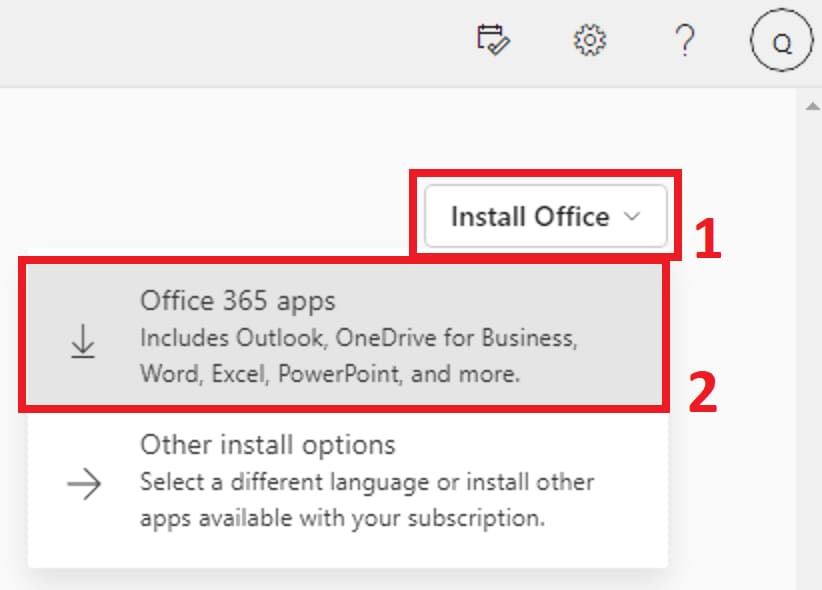
Task: Open the account manager avatar Q
Action: tap(782, 43)
